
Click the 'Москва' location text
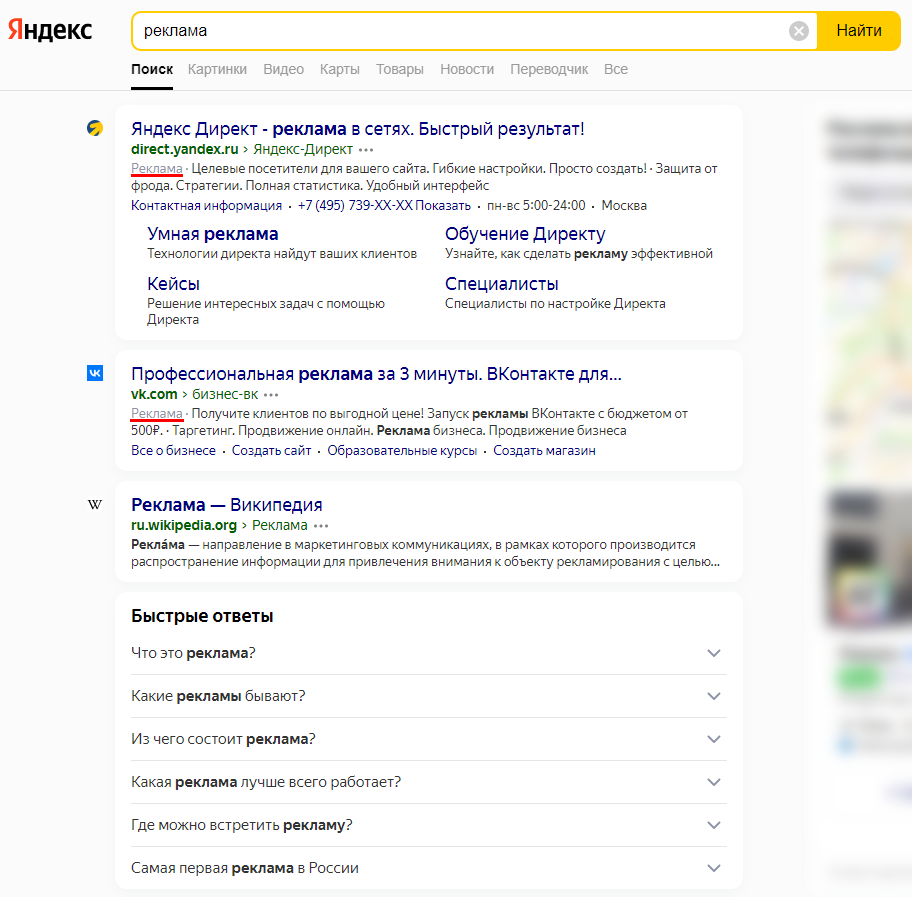pyautogui.click(x=624, y=205)
